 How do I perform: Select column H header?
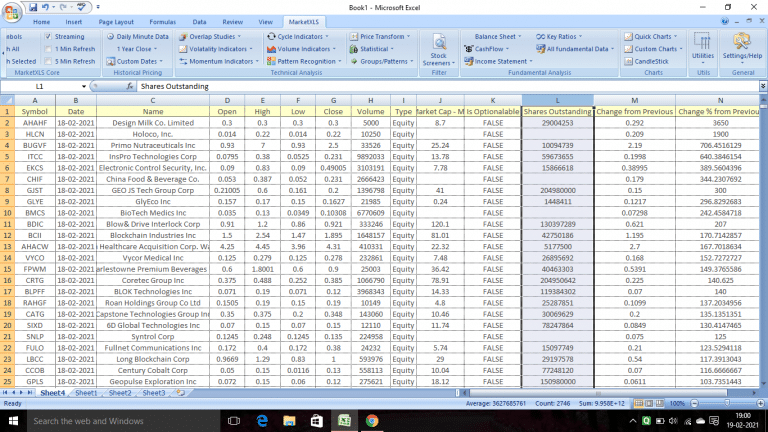pyautogui.click(x=370, y=100)
